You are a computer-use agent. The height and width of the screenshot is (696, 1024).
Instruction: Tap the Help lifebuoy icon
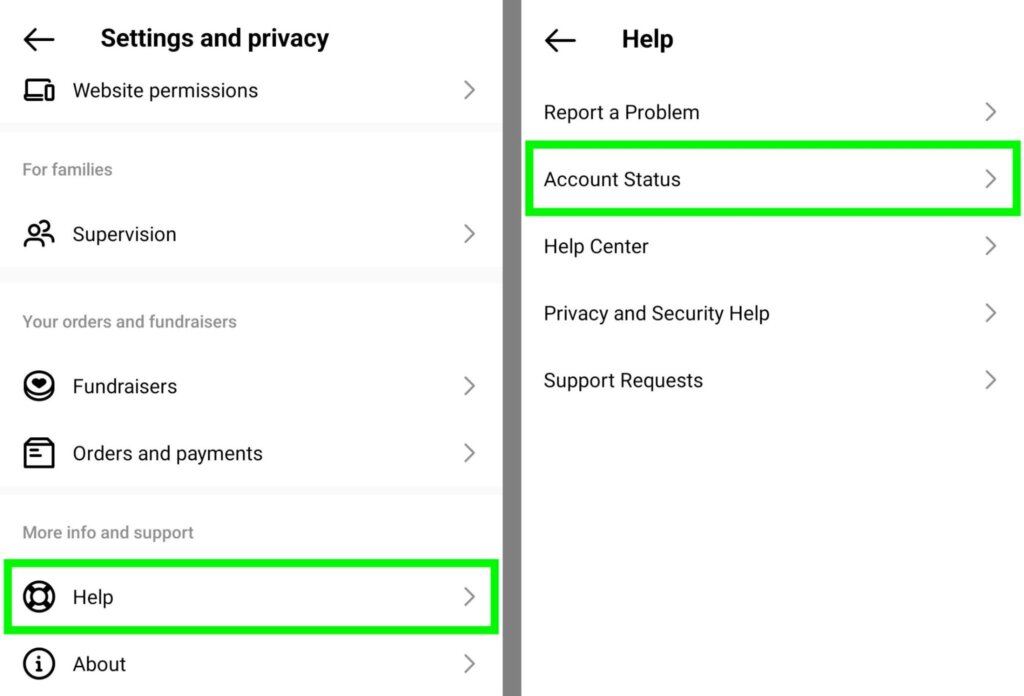[x=39, y=597]
